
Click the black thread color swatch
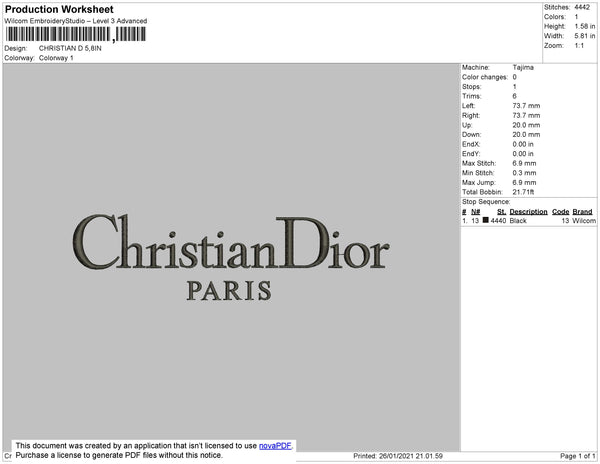(x=486, y=220)
